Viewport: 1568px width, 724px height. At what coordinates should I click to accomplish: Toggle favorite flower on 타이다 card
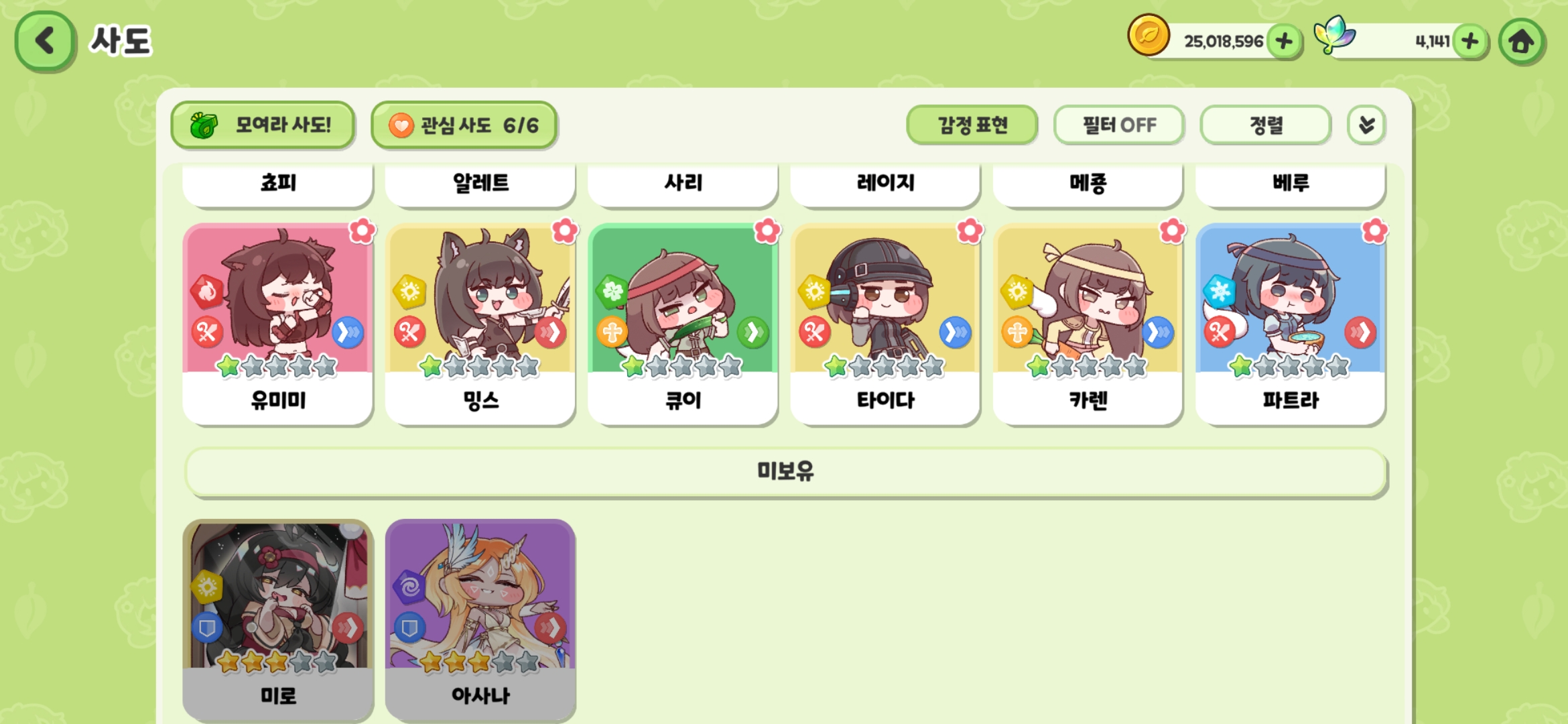click(970, 231)
